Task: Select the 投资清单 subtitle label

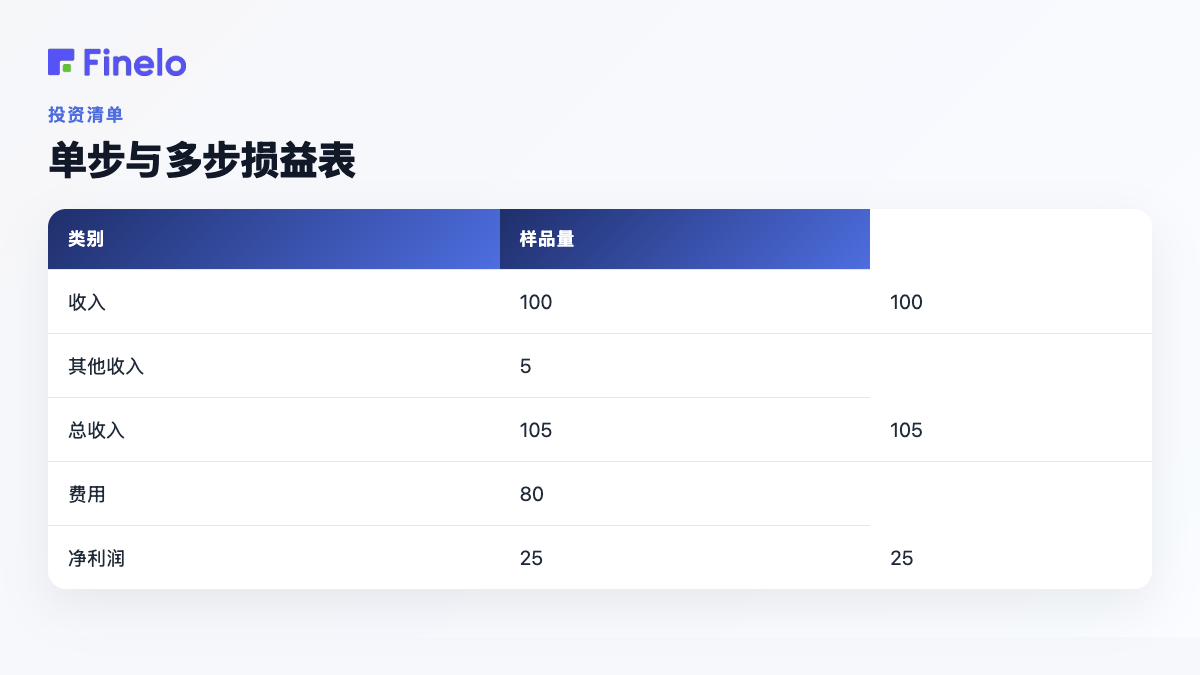Action: [x=85, y=115]
